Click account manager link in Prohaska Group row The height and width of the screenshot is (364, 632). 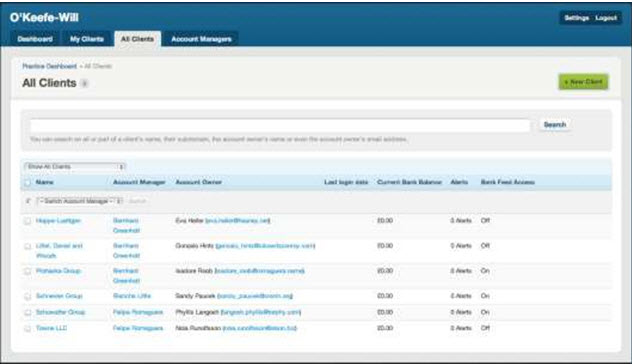coord(126,276)
